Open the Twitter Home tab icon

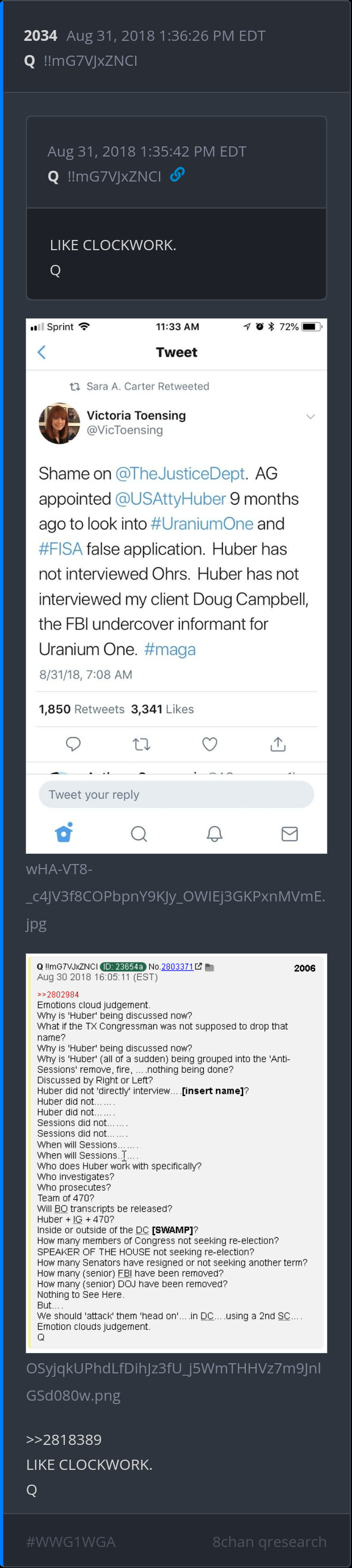[64, 833]
